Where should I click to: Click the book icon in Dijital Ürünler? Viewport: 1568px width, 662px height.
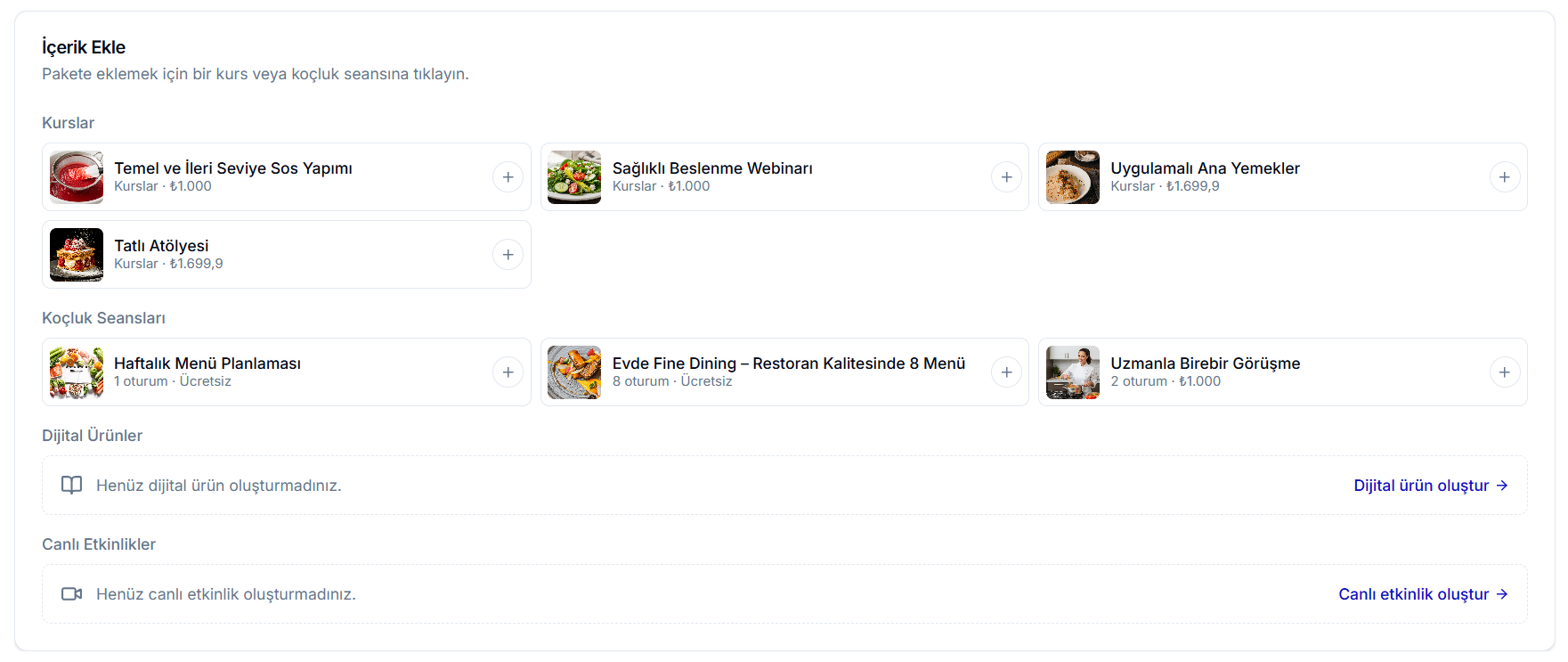(71, 485)
